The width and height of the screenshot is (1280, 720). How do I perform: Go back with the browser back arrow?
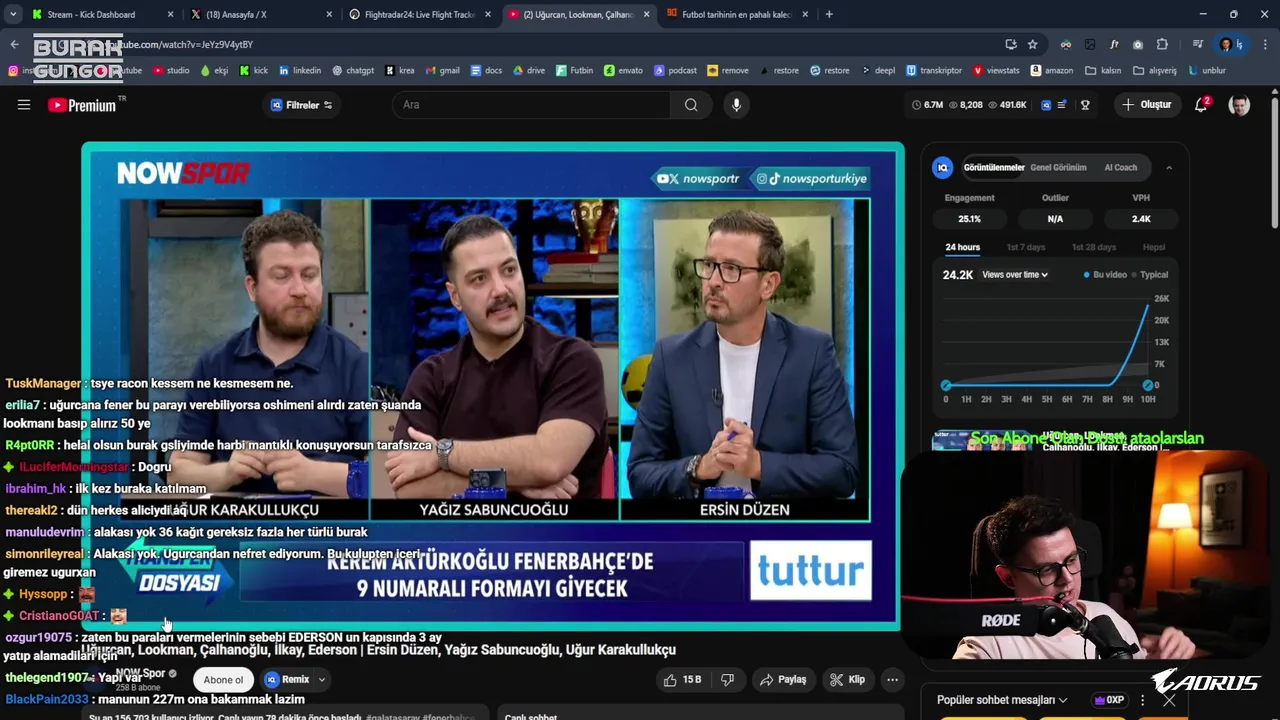click(x=14, y=44)
